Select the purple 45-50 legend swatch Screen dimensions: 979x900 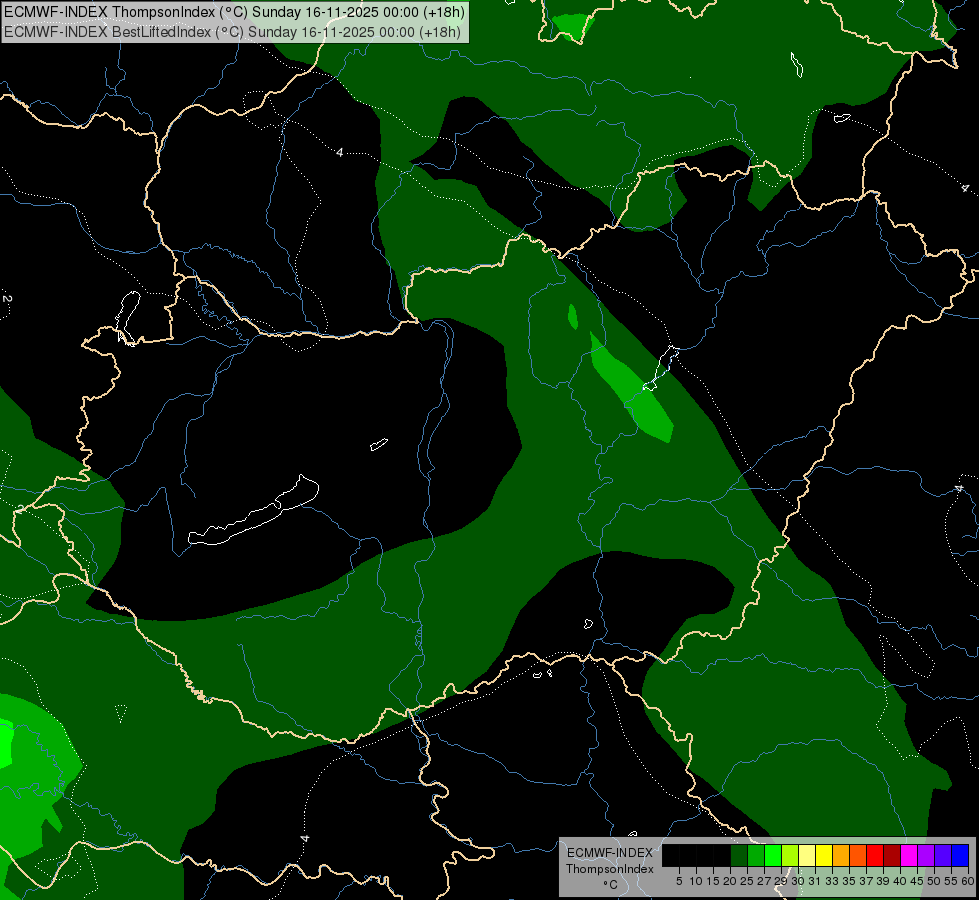tap(926, 855)
